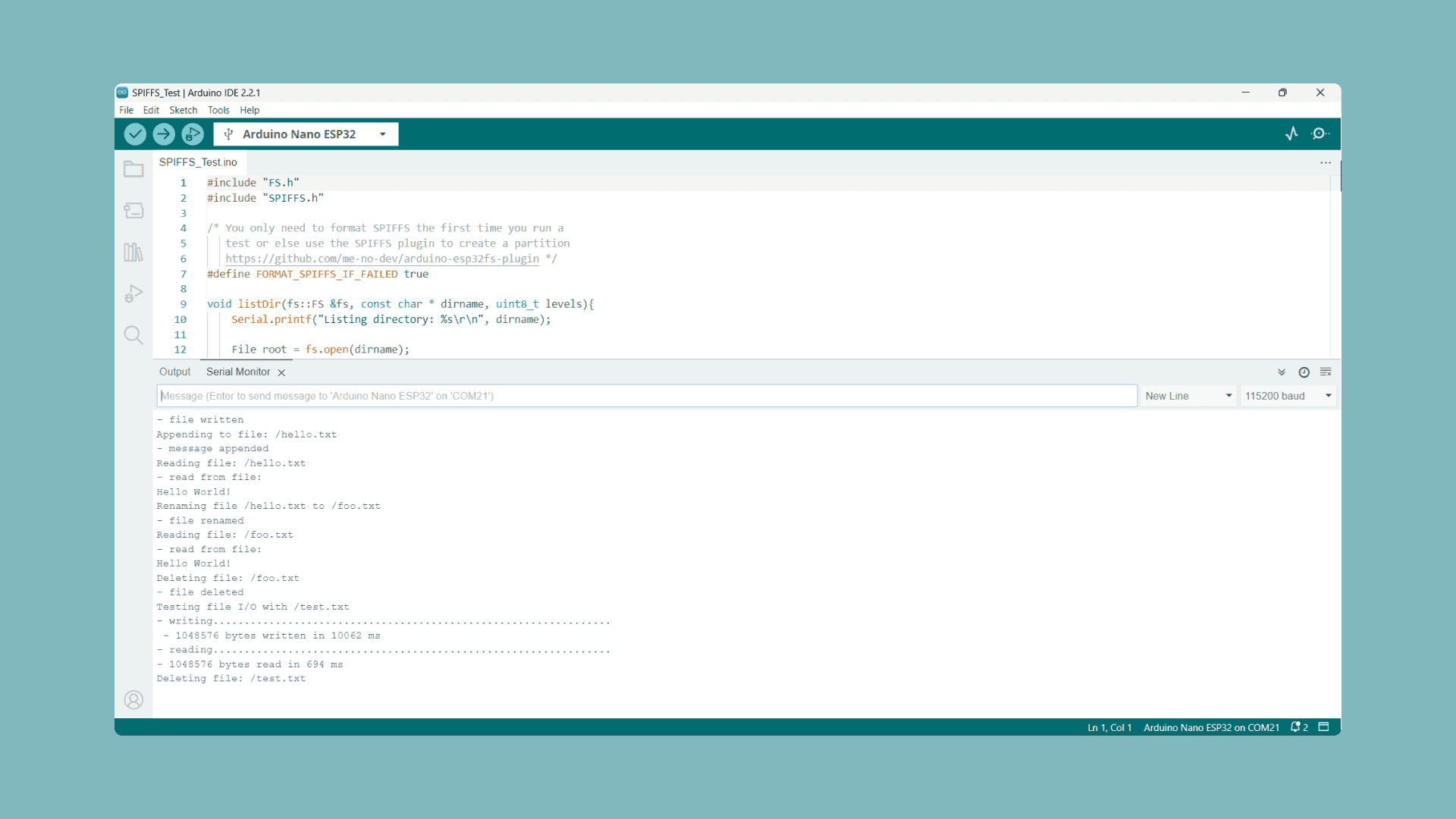The image size is (1456, 819).
Task: Start debugging with the debug toolbar button
Action: click(193, 134)
